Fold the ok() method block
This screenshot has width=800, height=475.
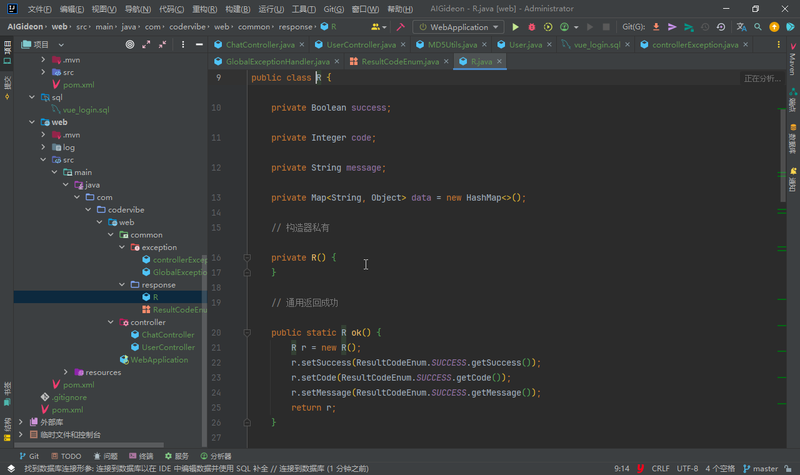247,333
